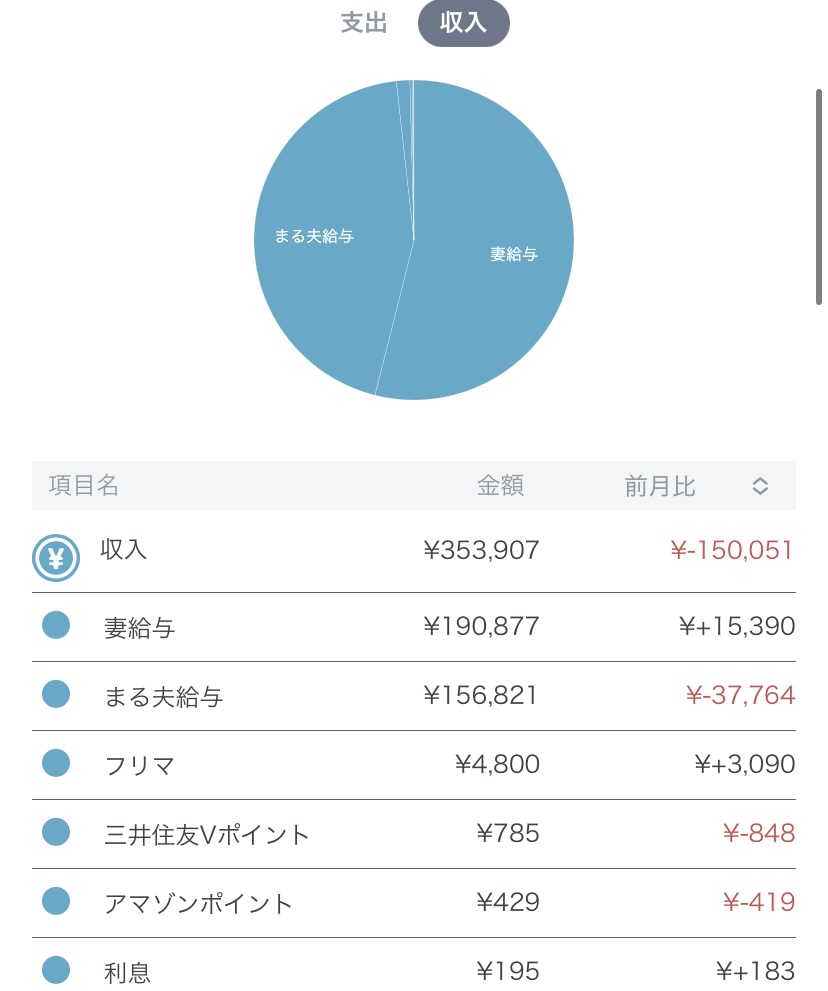Tap the yen circle icon beside 収入
The height and width of the screenshot is (991, 828).
(x=56, y=558)
